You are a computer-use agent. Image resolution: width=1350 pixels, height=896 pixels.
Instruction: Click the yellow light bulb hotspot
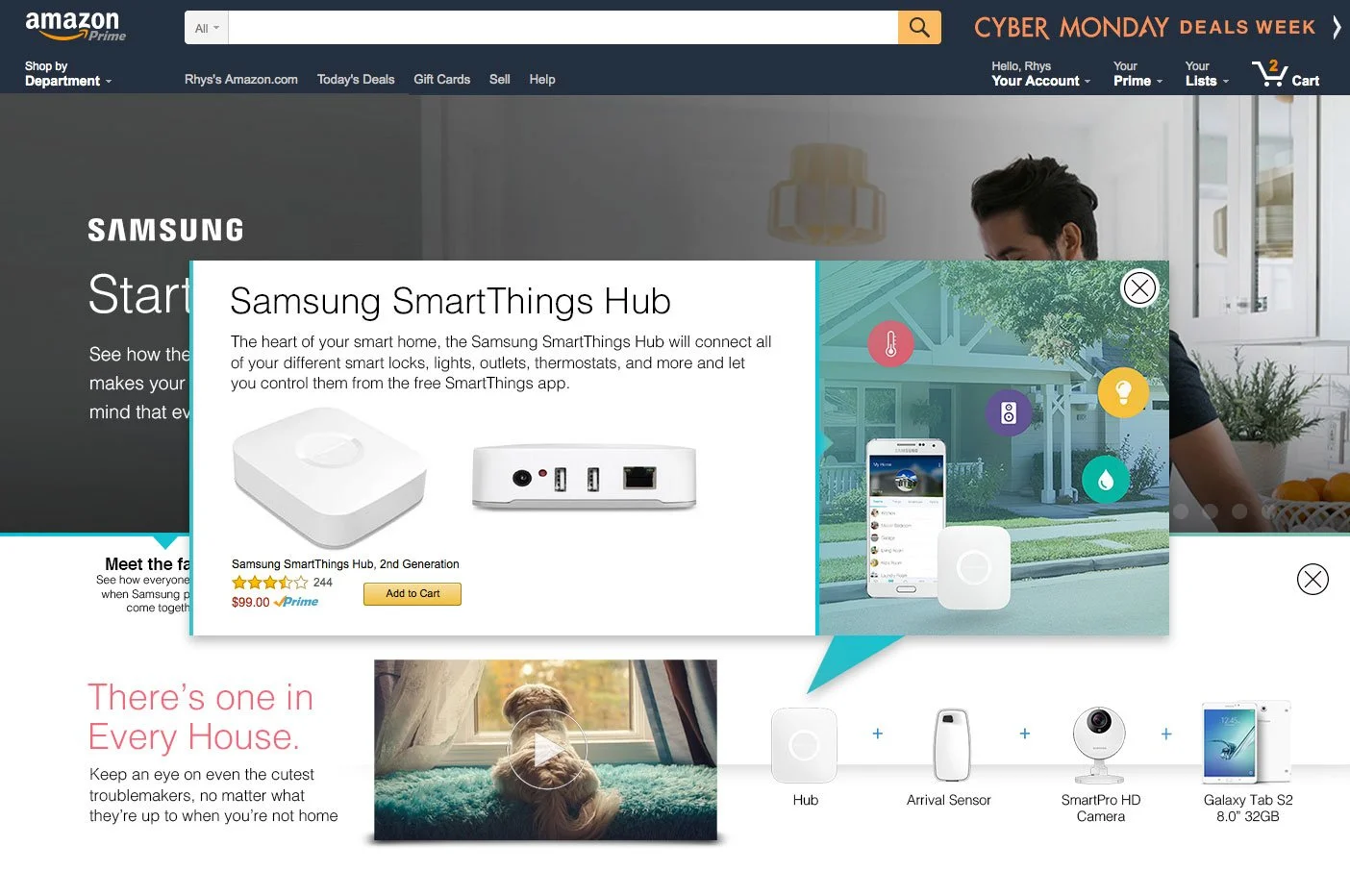(x=1123, y=392)
